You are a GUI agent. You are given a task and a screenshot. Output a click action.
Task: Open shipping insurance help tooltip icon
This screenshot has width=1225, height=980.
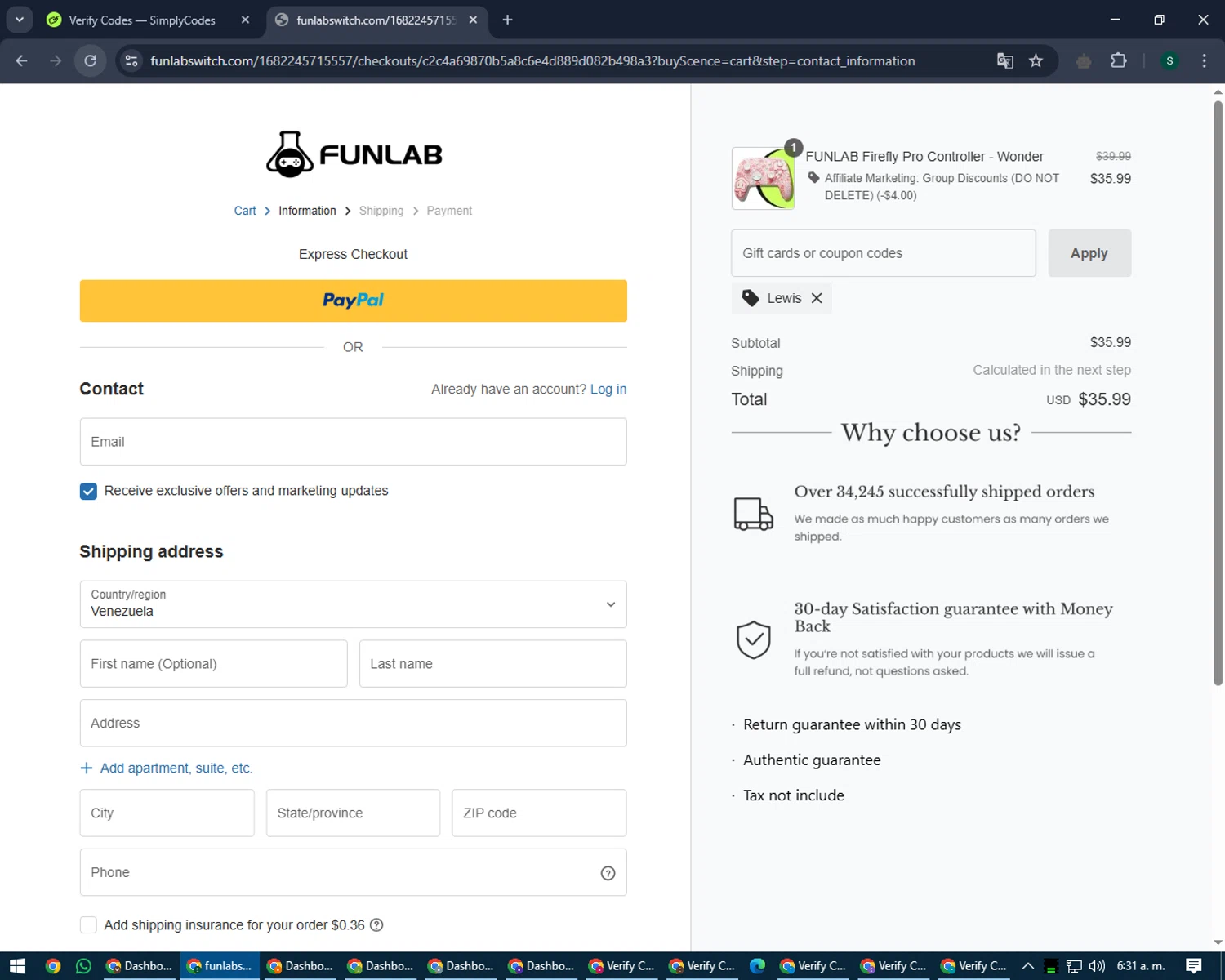pos(376,925)
